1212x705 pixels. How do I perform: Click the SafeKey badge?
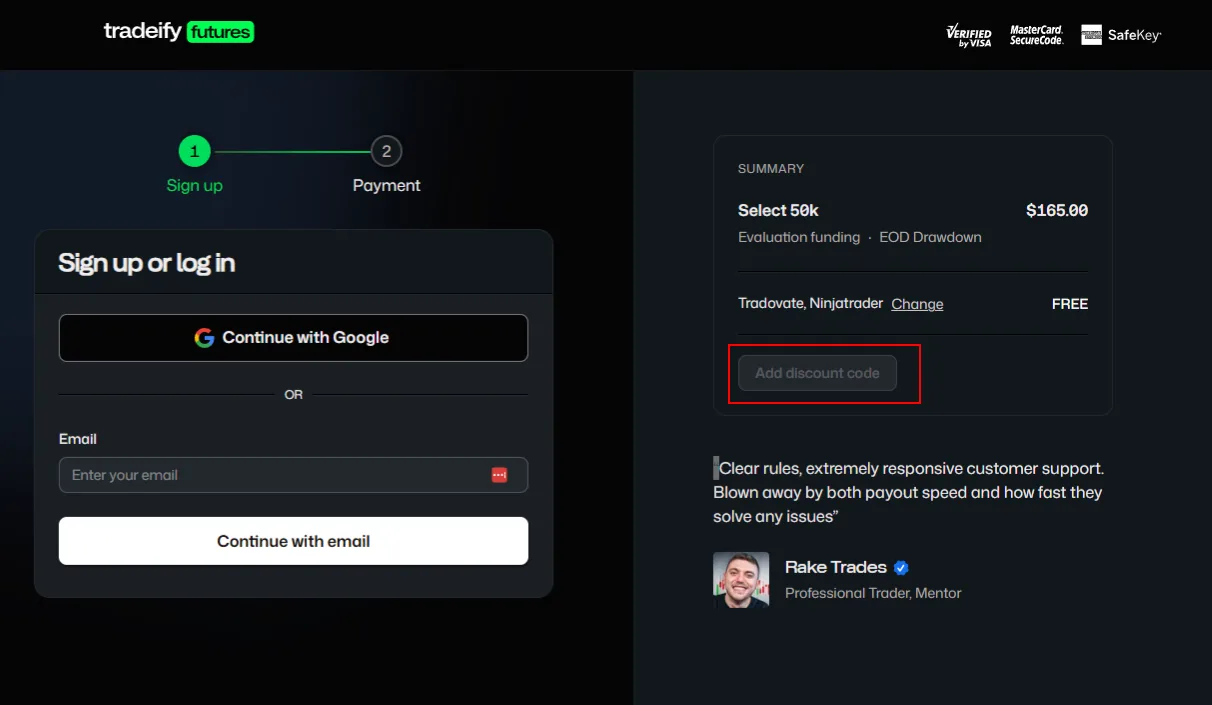point(1121,35)
